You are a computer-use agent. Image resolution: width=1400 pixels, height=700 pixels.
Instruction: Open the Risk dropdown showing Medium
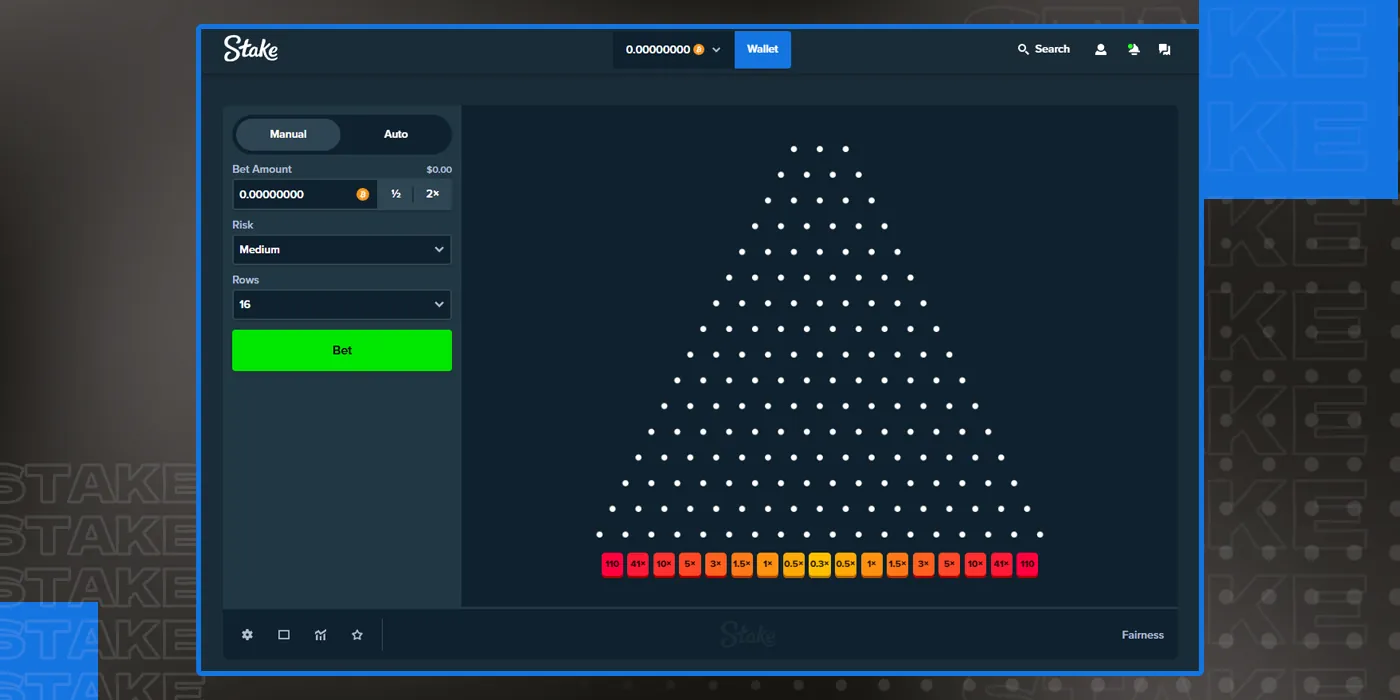click(x=342, y=249)
